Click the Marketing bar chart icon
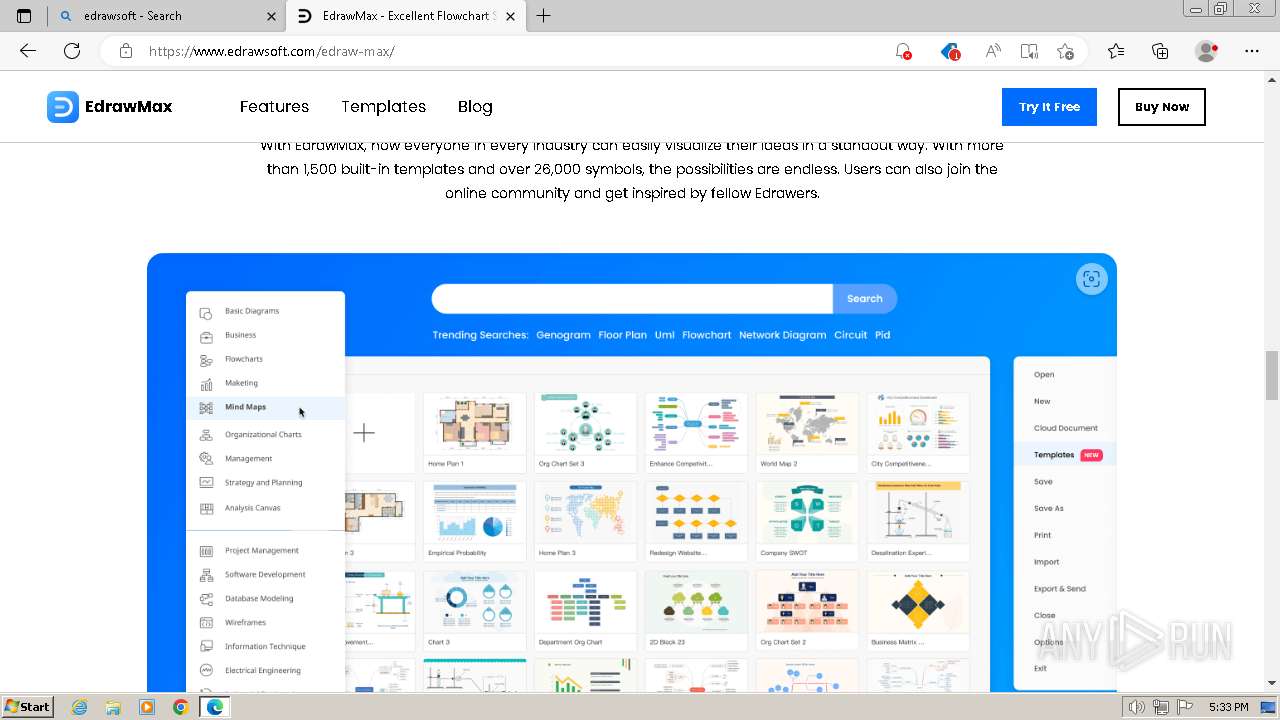This screenshot has width=1280, height=720. [x=206, y=384]
